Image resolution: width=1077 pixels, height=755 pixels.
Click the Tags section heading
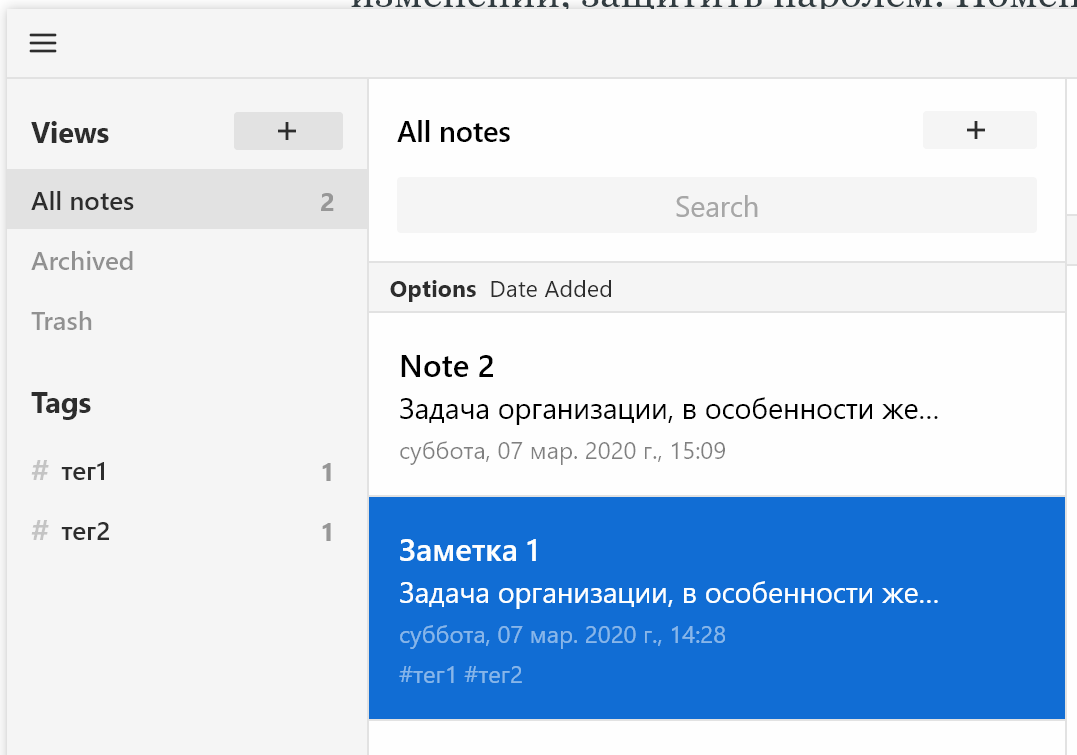pyautogui.click(x=61, y=403)
